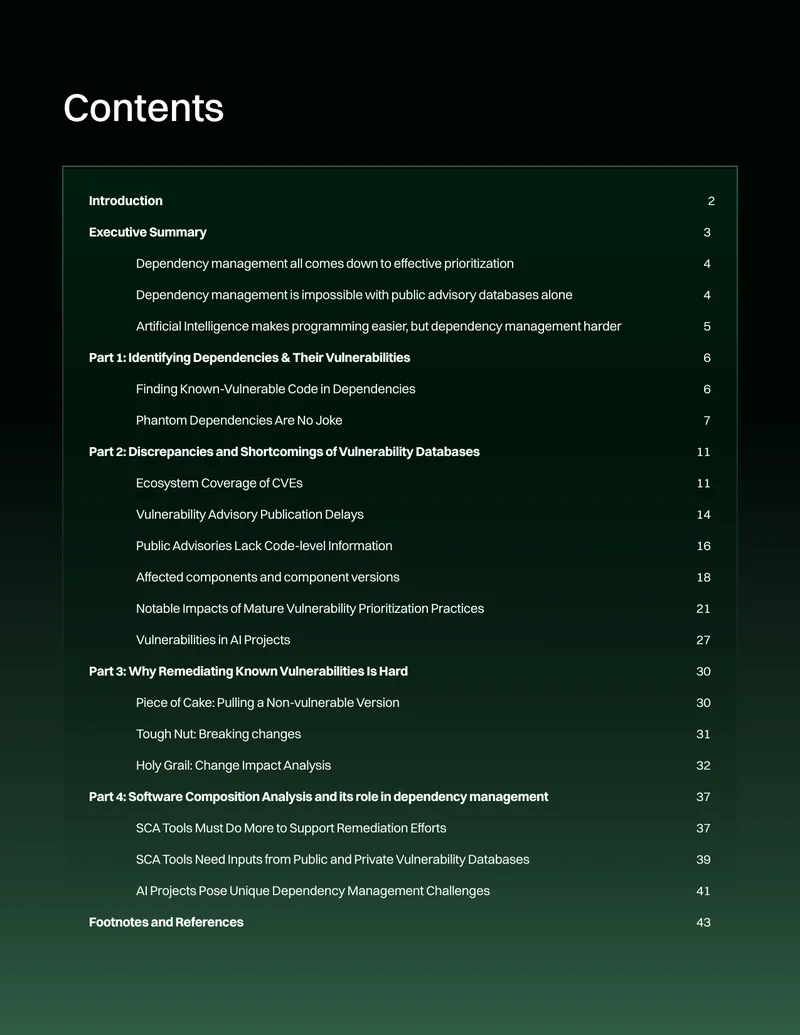Open 'Piece of Cake: Pulling a Non-vulnerable Version'
The height and width of the screenshot is (1035, 800).
[267, 702]
